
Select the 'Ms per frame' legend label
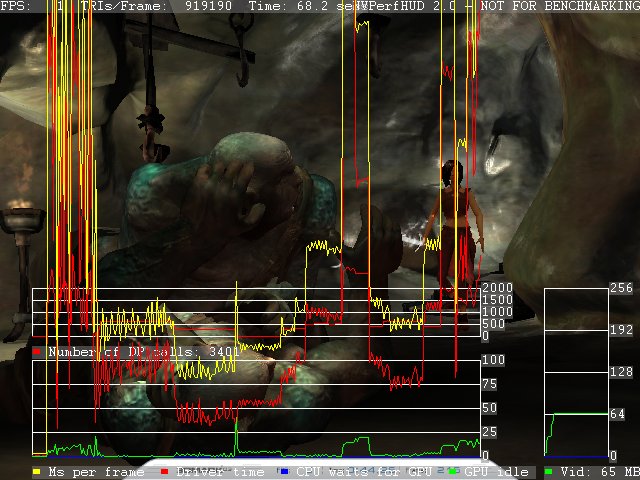[x=96, y=472]
